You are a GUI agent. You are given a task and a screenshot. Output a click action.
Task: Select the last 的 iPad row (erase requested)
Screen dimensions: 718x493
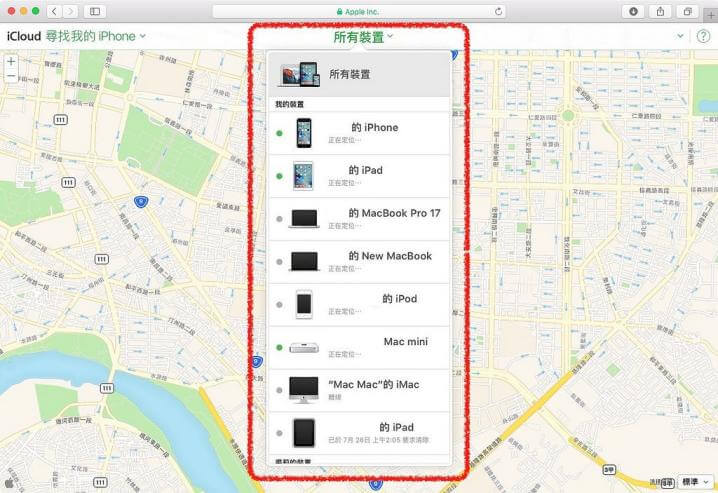359,433
